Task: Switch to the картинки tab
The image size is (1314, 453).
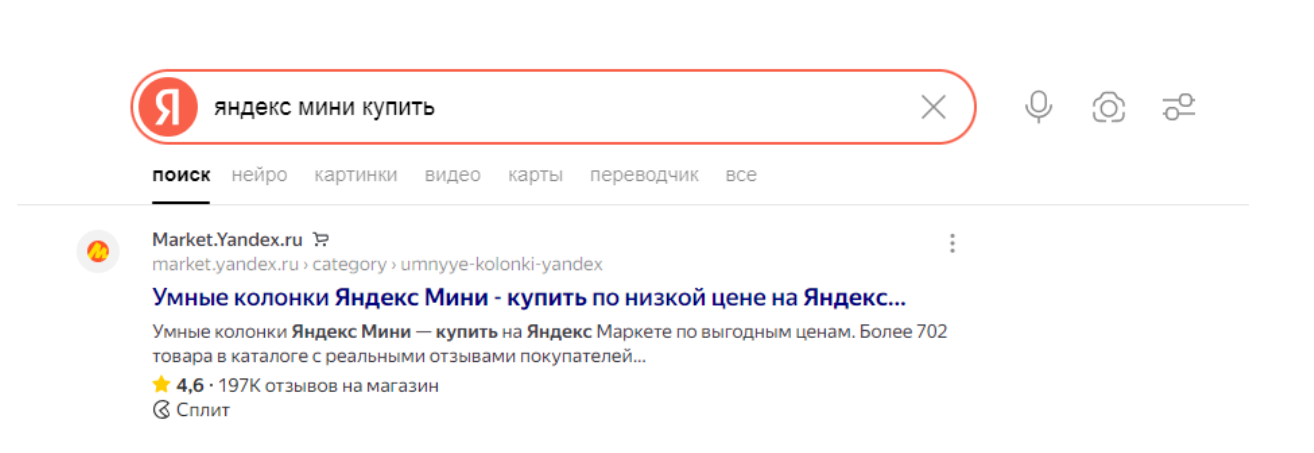Action: (356, 175)
